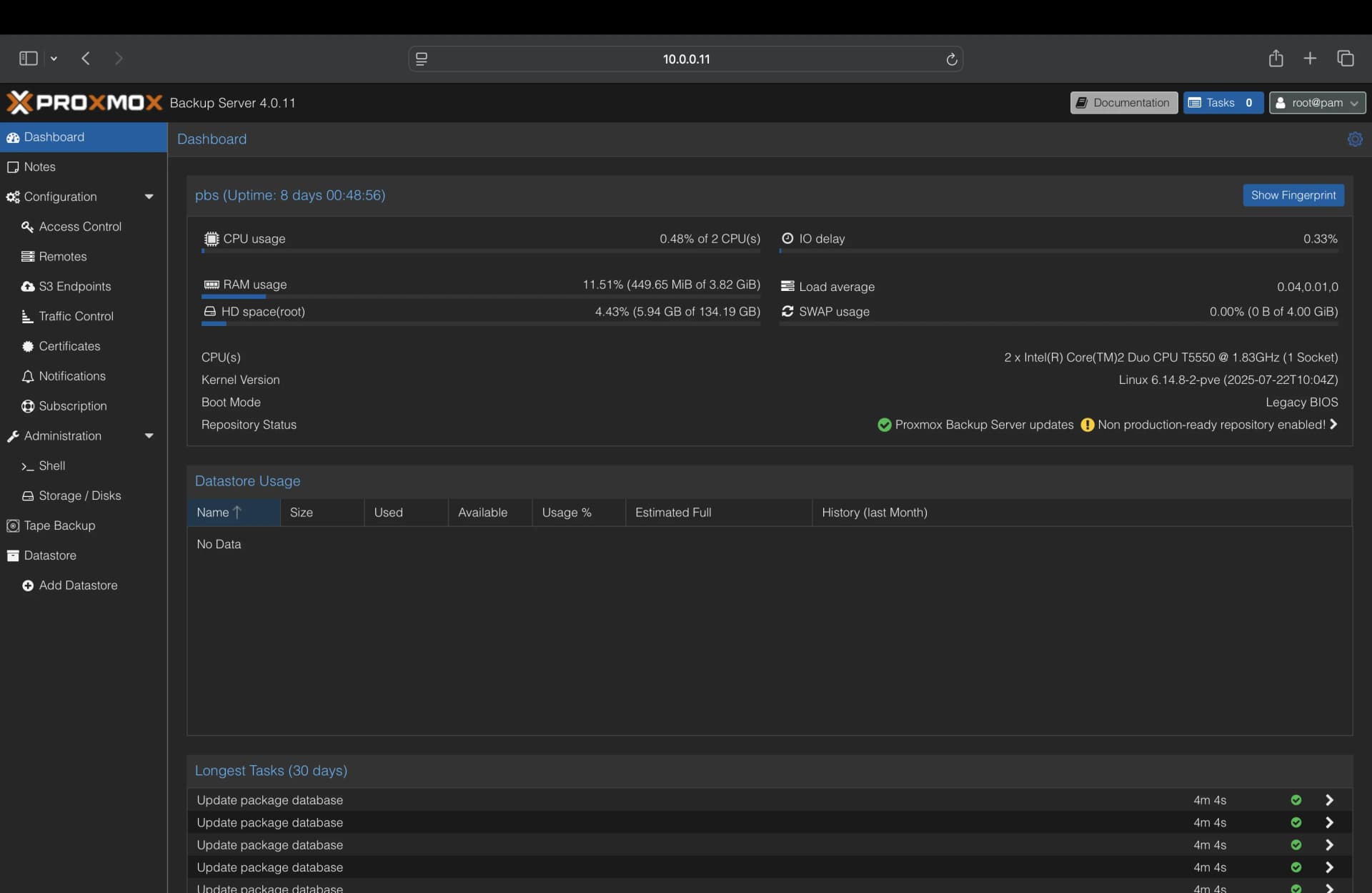Select Notes in the sidebar
The image size is (1372, 893).
click(37, 167)
